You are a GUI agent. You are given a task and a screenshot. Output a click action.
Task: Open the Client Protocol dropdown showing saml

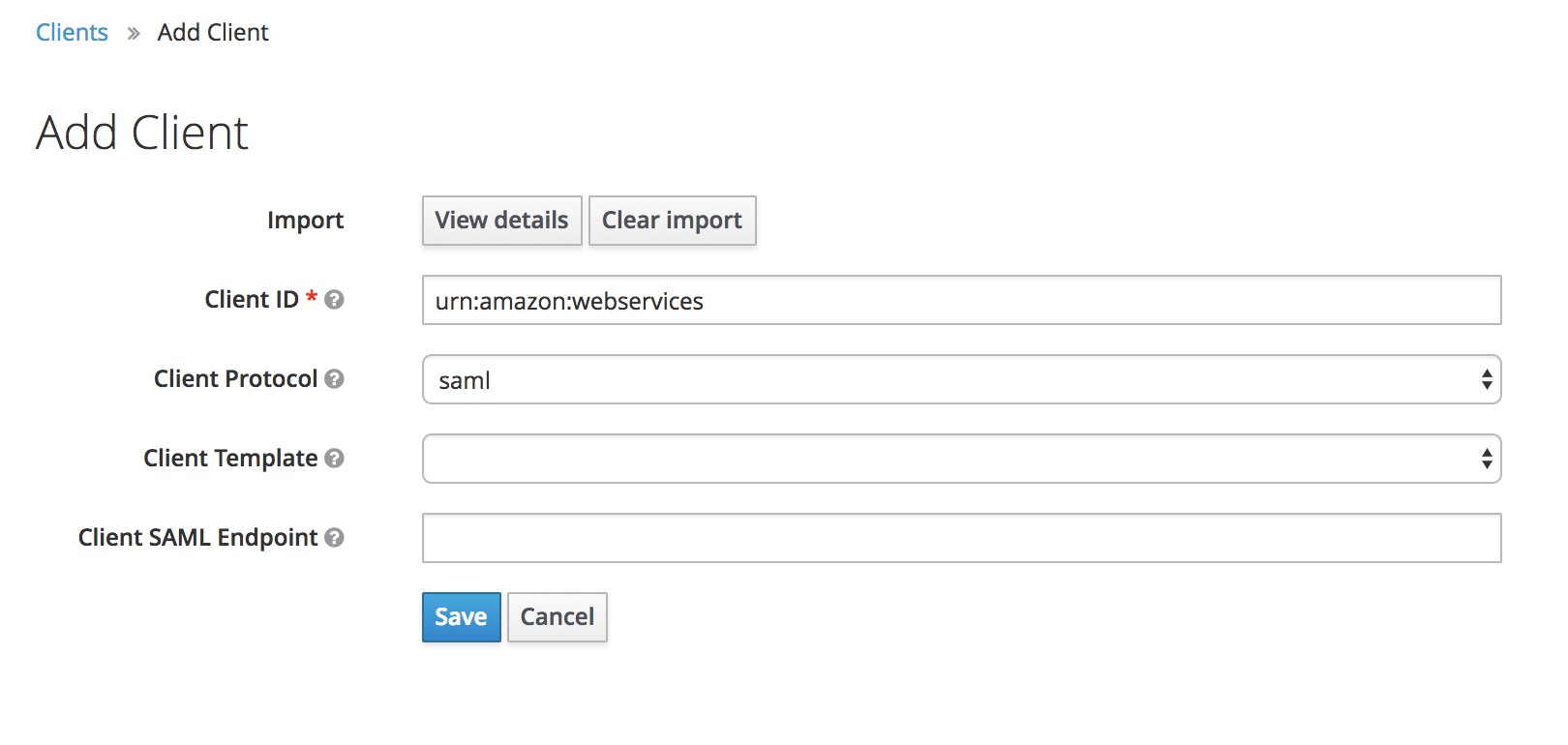pos(961,379)
